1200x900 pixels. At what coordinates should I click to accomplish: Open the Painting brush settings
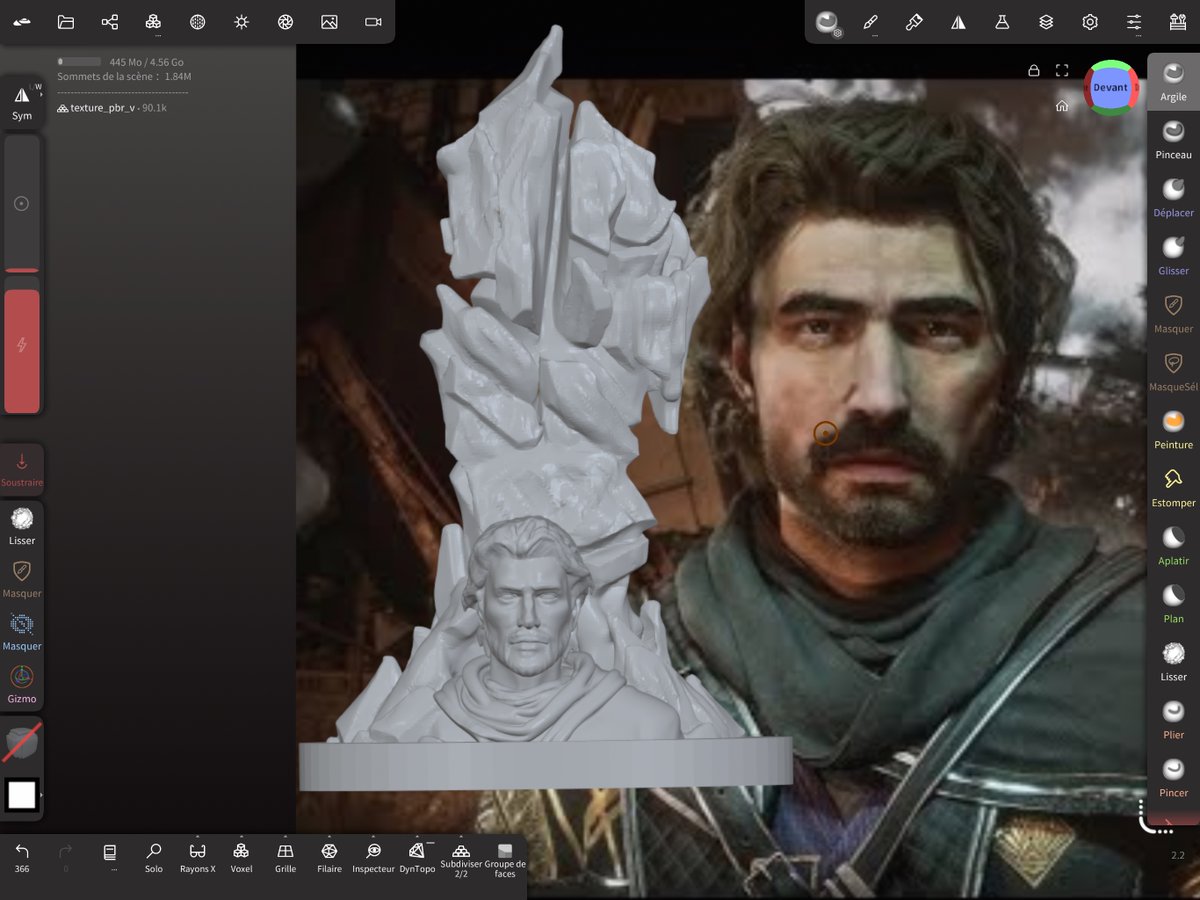point(914,22)
